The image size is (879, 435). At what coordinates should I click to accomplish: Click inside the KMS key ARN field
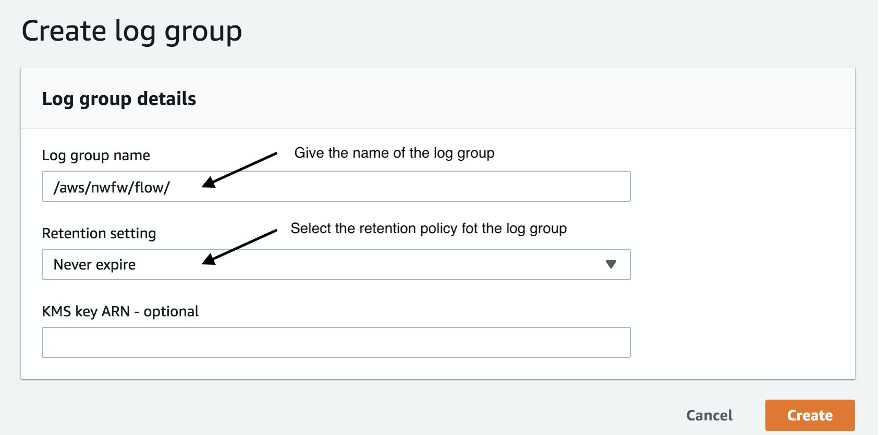click(336, 343)
